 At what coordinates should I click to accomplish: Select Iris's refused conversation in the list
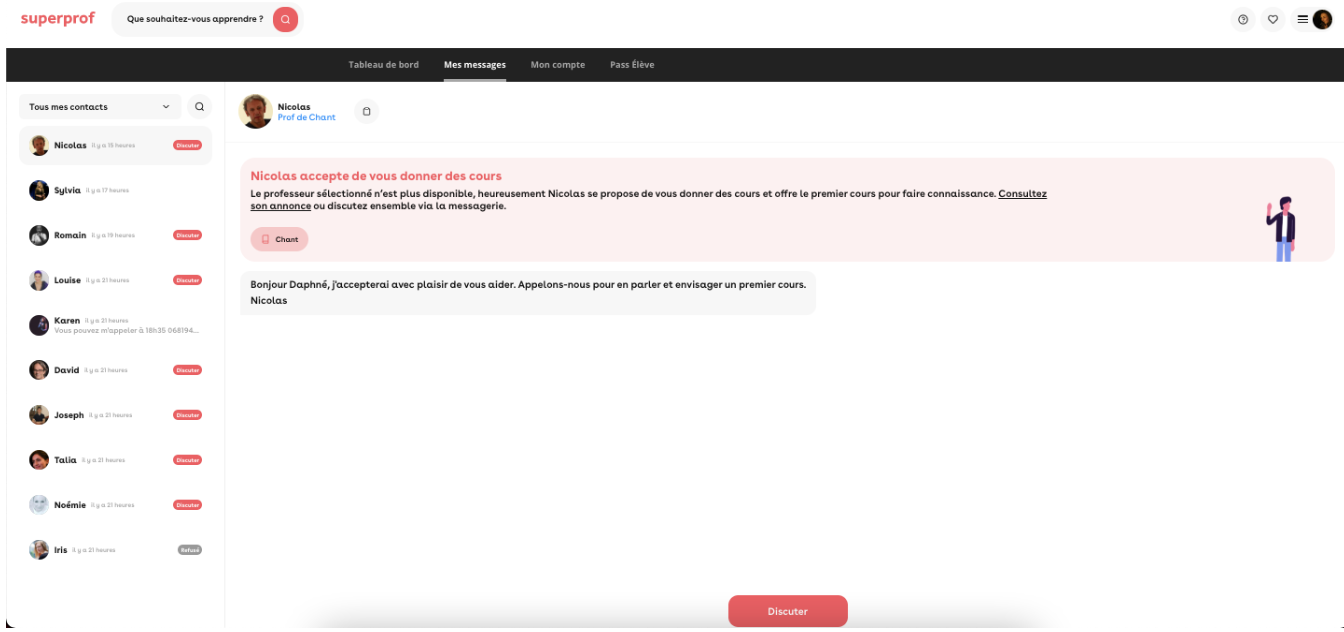click(x=115, y=550)
